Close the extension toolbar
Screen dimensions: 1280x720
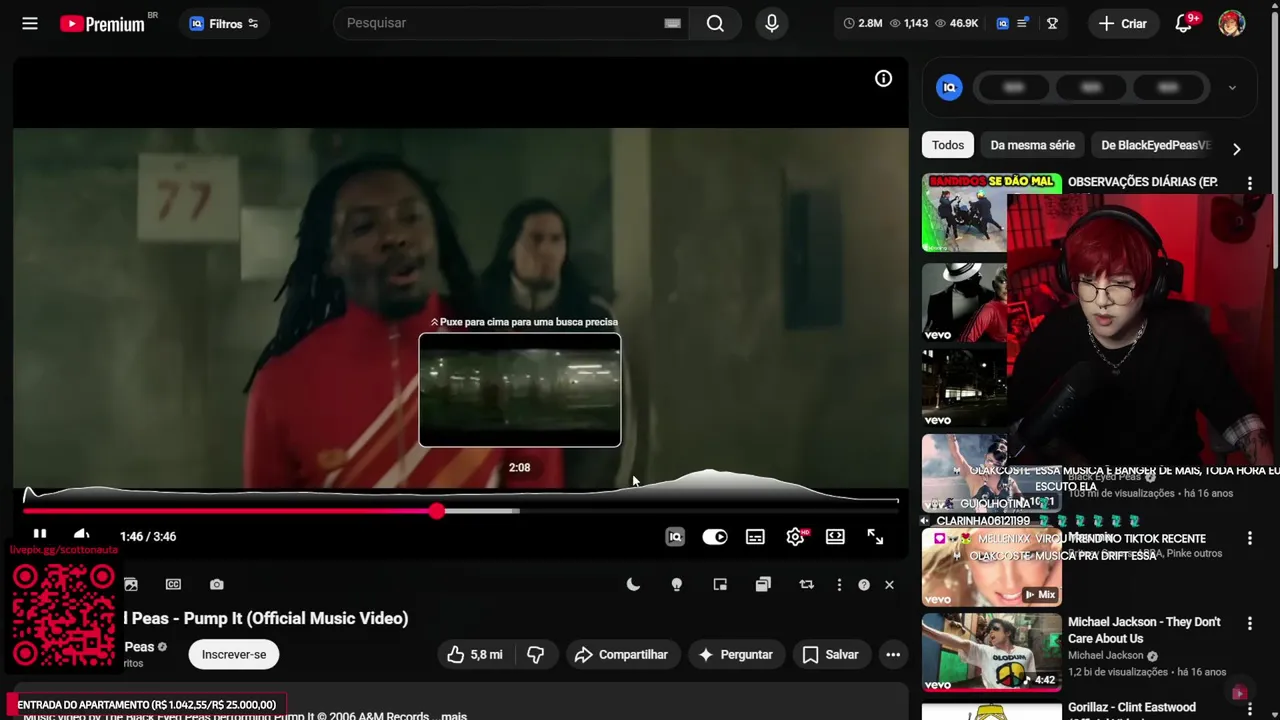[889, 585]
